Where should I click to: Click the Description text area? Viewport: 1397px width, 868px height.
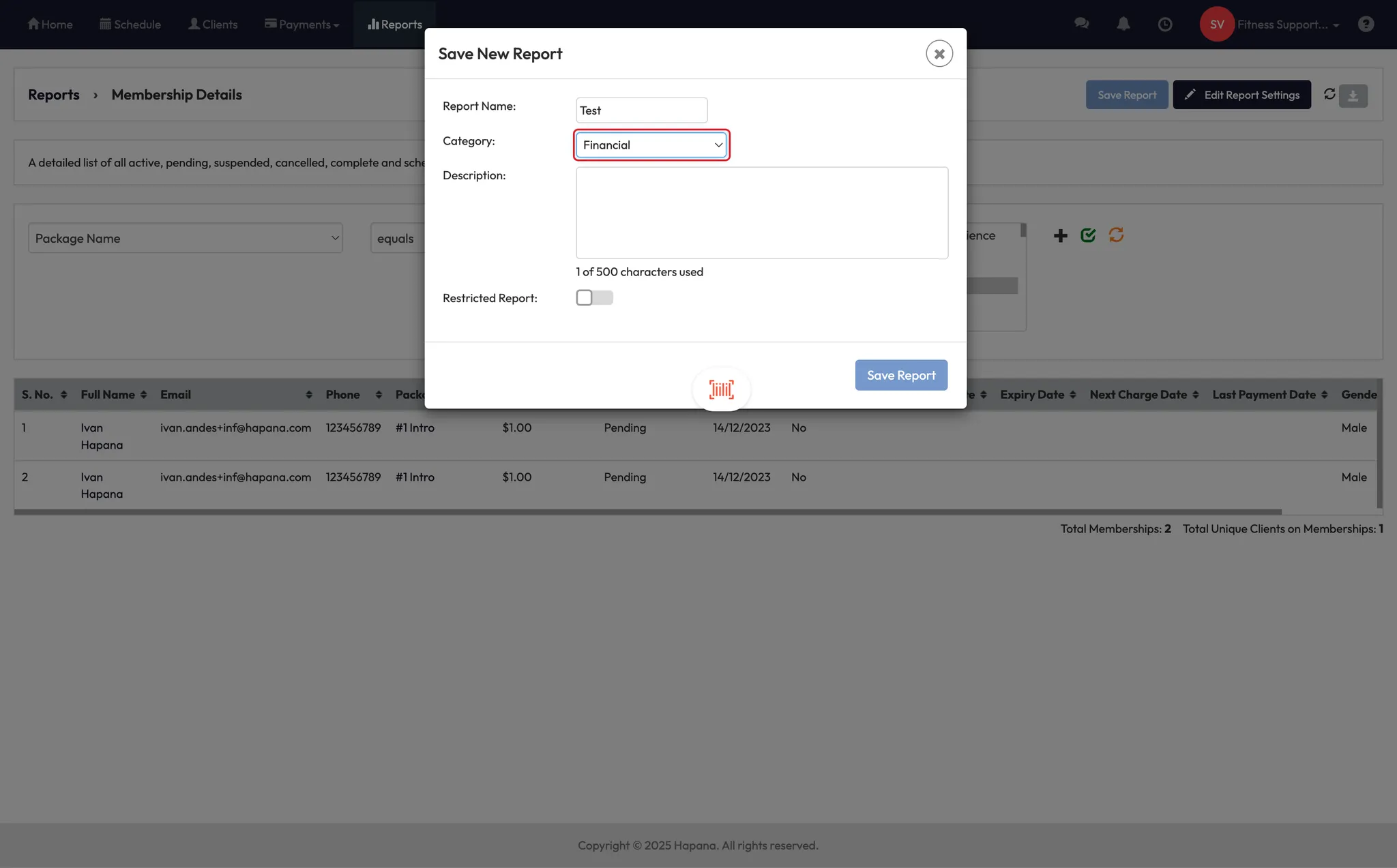[761, 213]
